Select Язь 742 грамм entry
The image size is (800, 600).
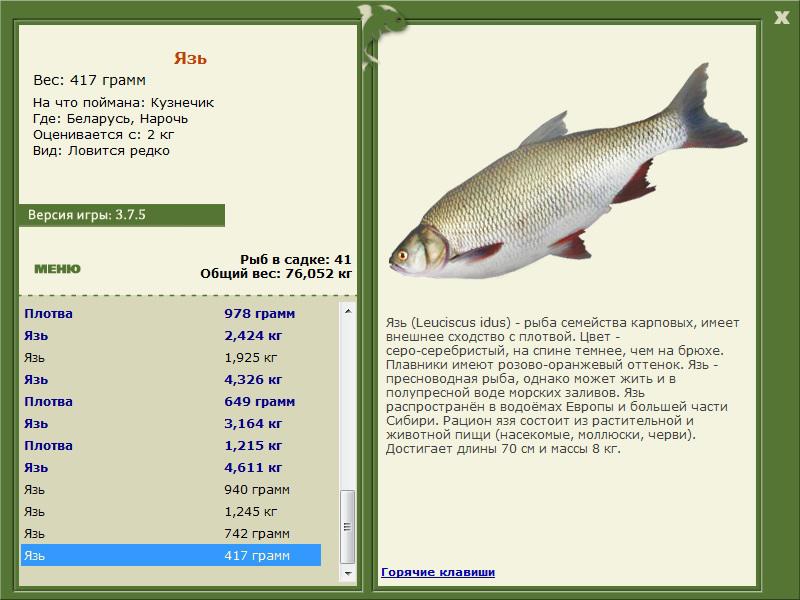point(170,534)
